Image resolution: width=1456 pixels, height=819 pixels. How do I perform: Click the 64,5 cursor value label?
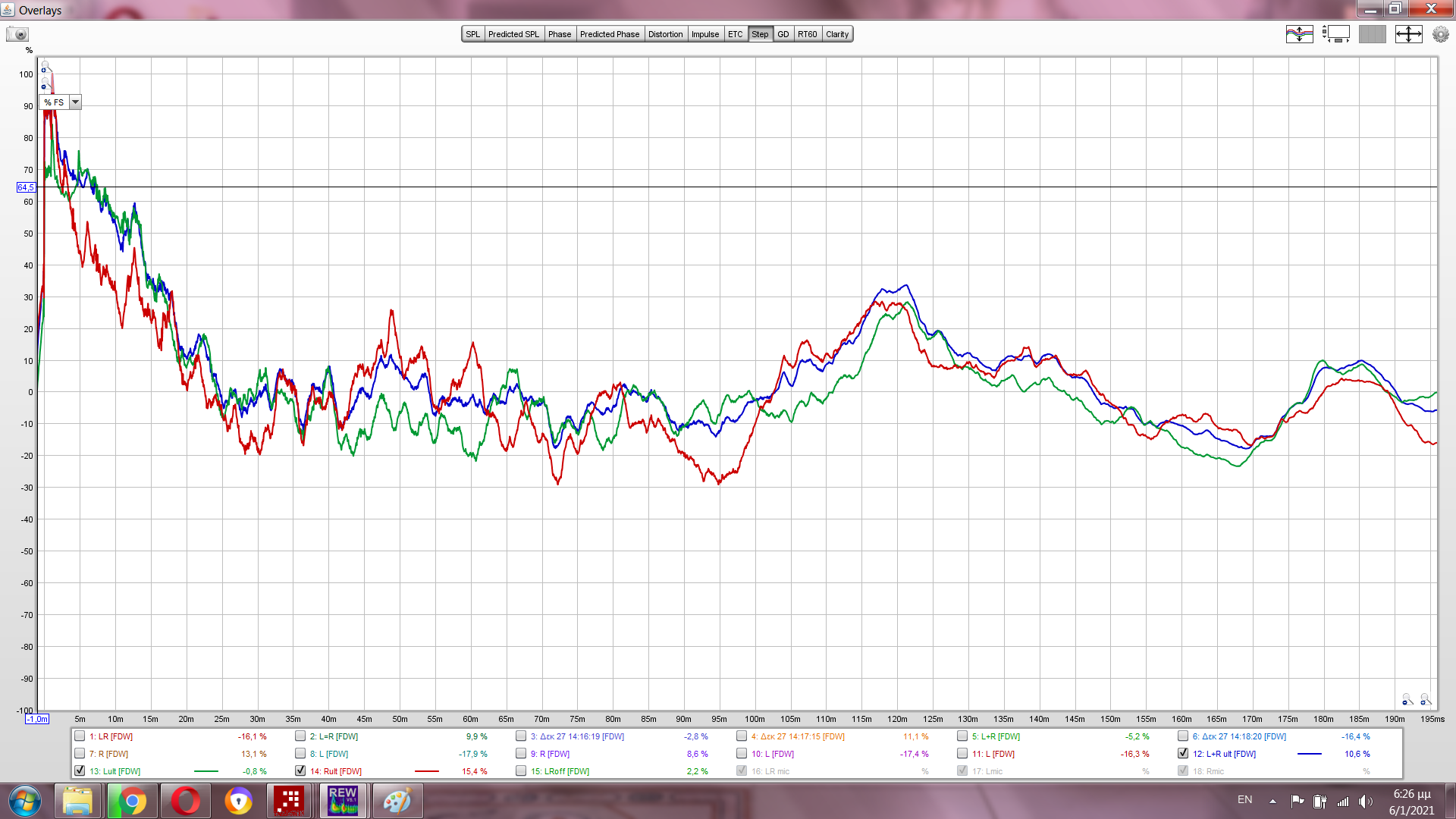point(26,187)
